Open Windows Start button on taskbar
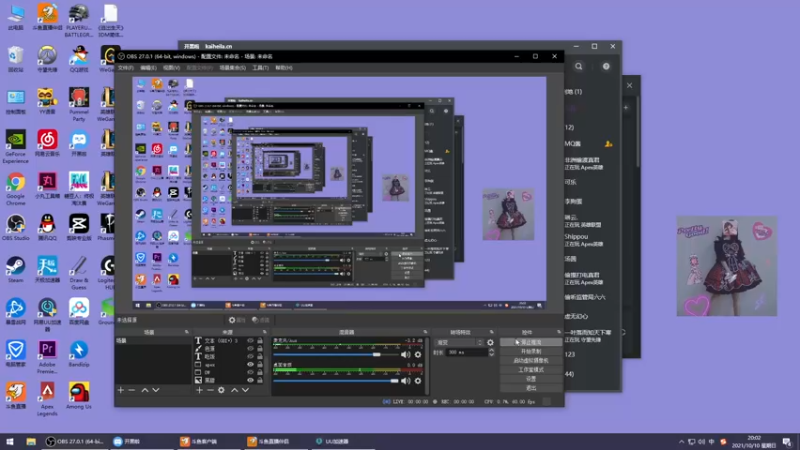Viewport: 800px width, 450px height. pyautogui.click(x=10, y=441)
